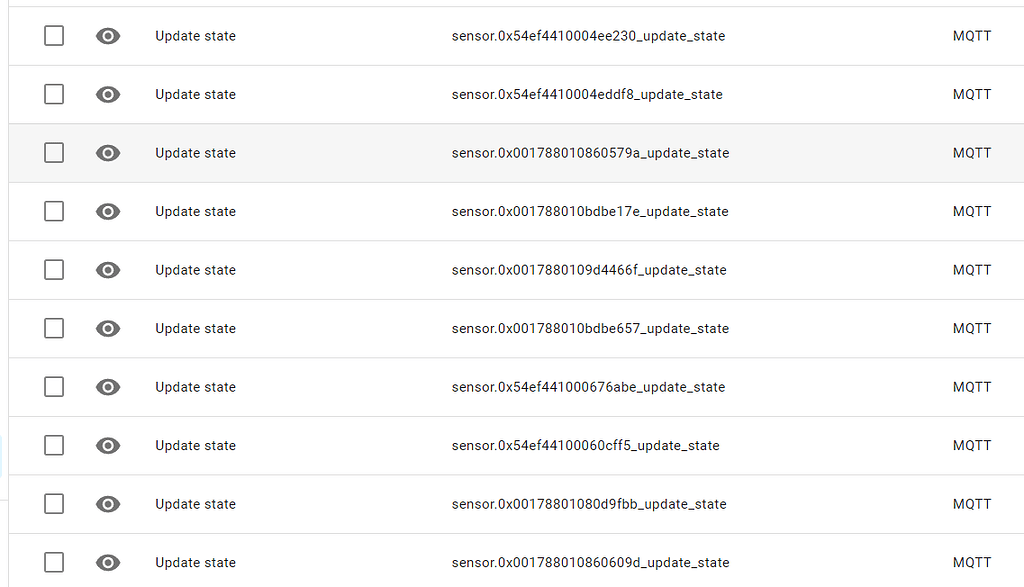Click the eye icon for sensor.0x0017880109d4466f_update_state
The width and height of the screenshot is (1024, 587).
[107, 269]
